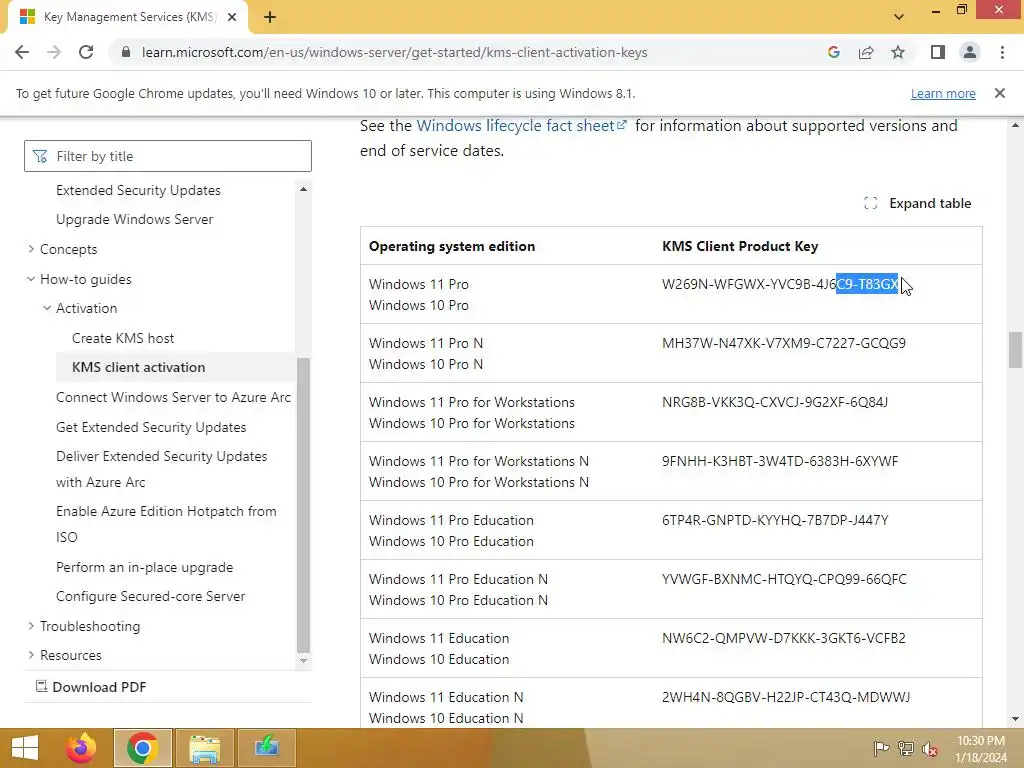Click the Learn more link
The image size is (1024, 768).
(943, 93)
